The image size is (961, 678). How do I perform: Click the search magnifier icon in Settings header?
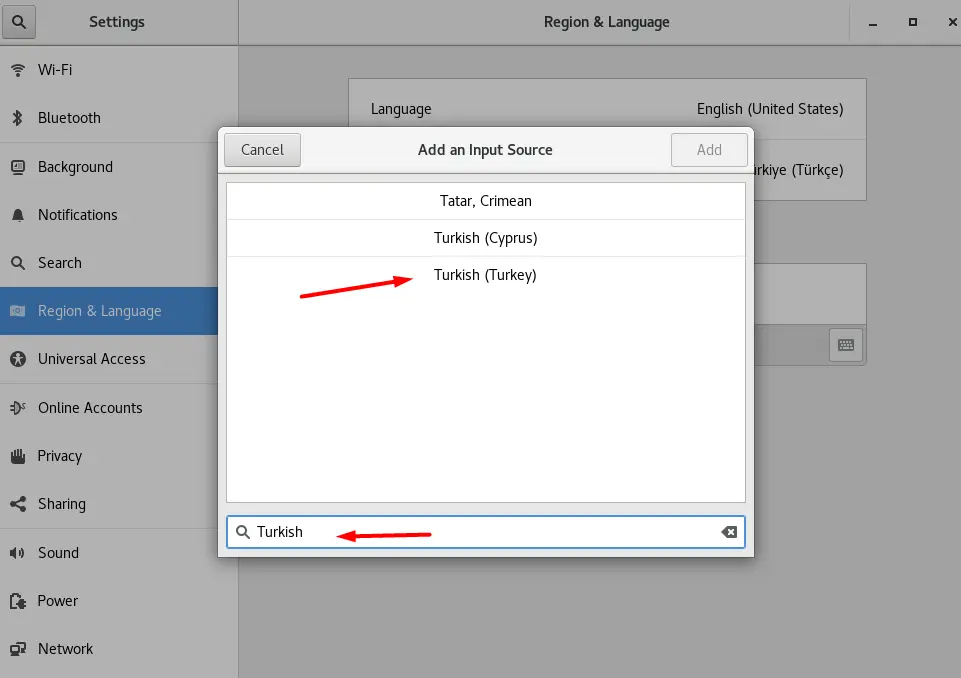coord(21,21)
